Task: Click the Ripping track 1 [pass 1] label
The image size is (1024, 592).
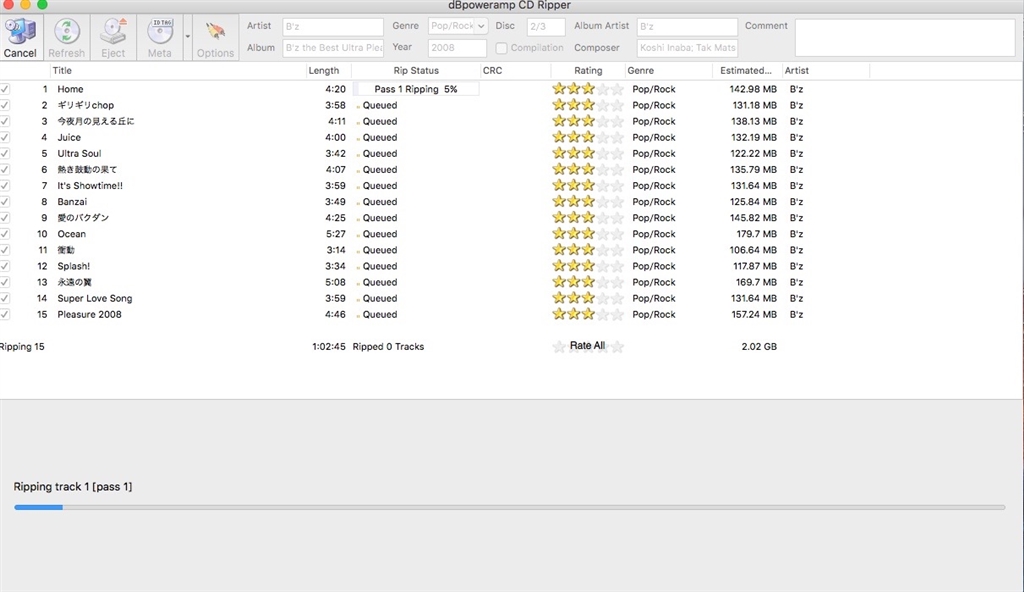Action: point(72,487)
